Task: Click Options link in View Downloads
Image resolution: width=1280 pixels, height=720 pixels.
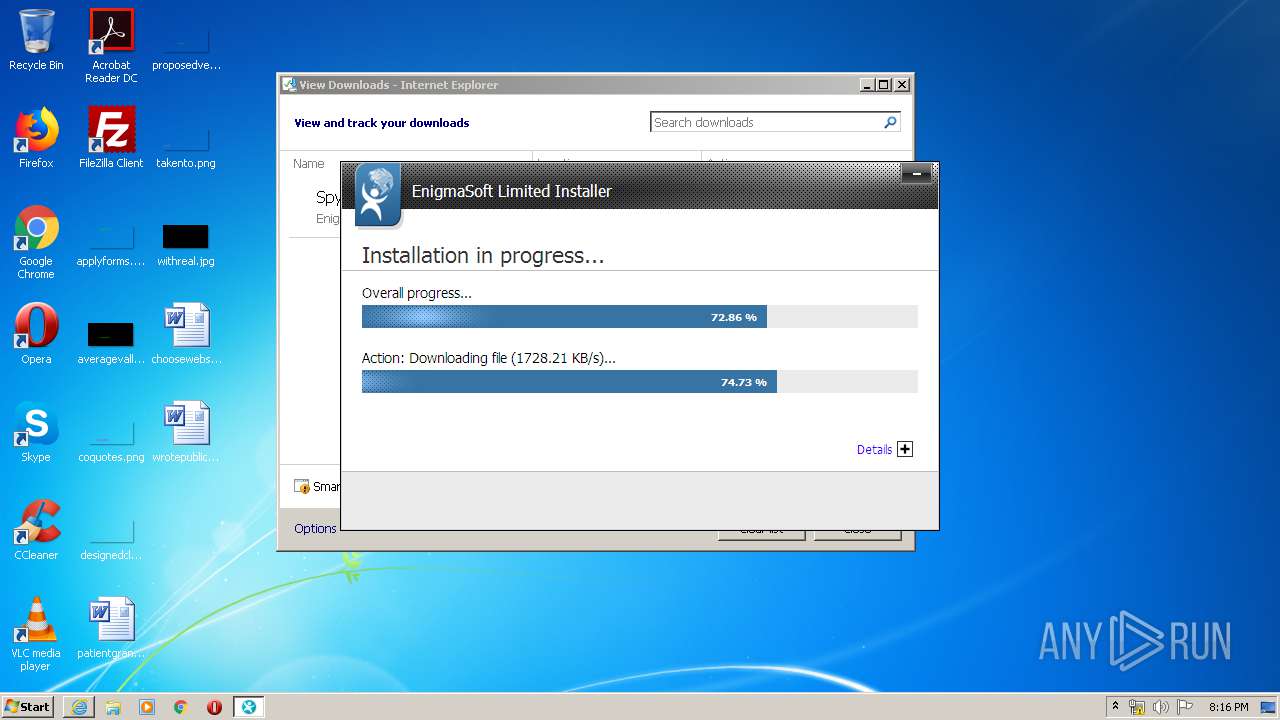Action: tap(315, 529)
